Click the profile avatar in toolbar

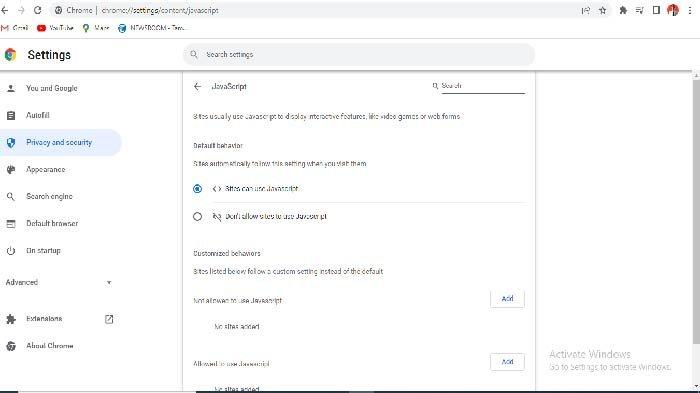673,10
